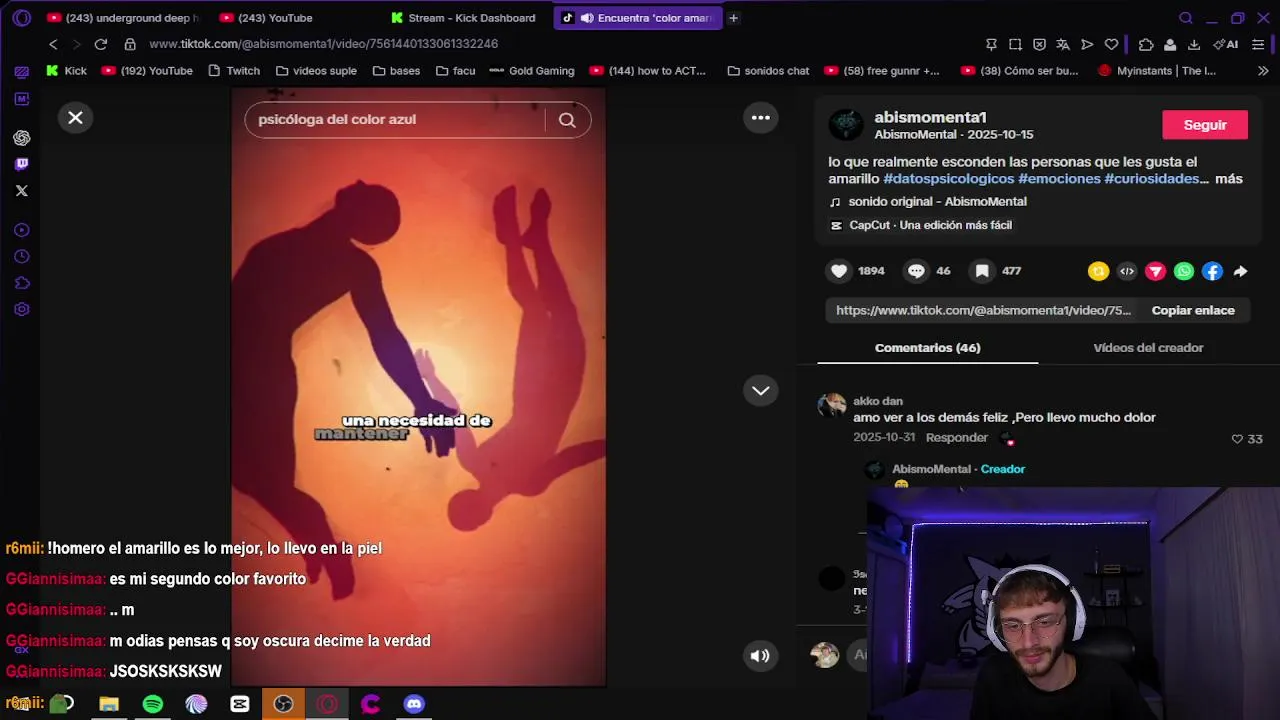
Task: Open the 'facu' bookmarks folder
Action: 456,71
